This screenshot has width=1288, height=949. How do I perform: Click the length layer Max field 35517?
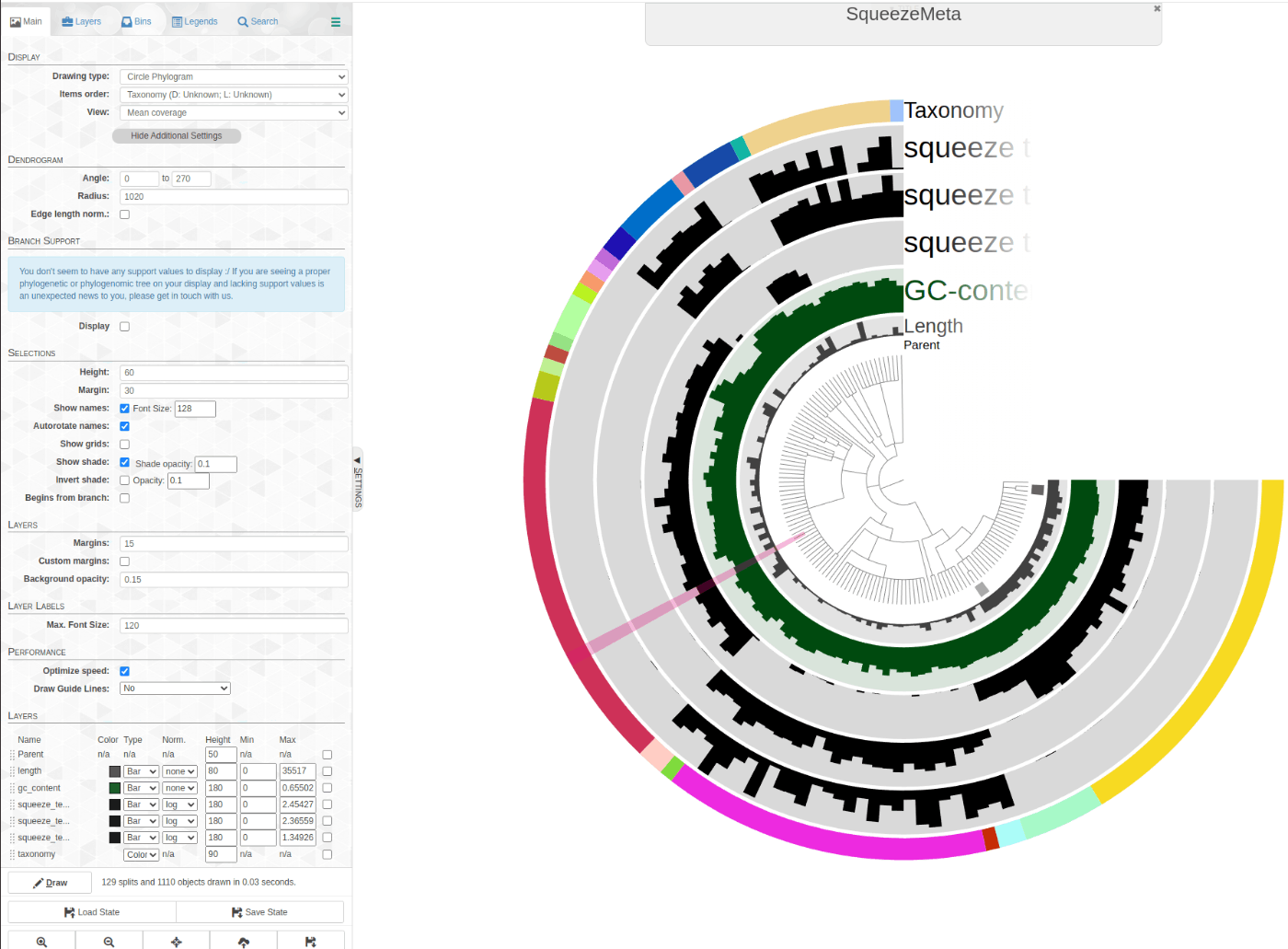point(298,771)
